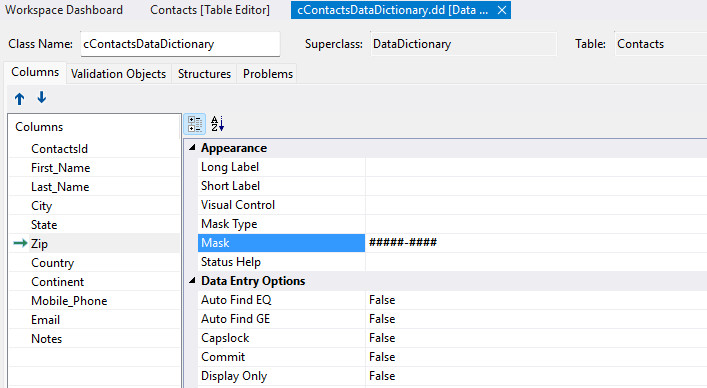This screenshot has height=388, width=707.
Task: Select the Mask Type property
Action: pos(281,224)
